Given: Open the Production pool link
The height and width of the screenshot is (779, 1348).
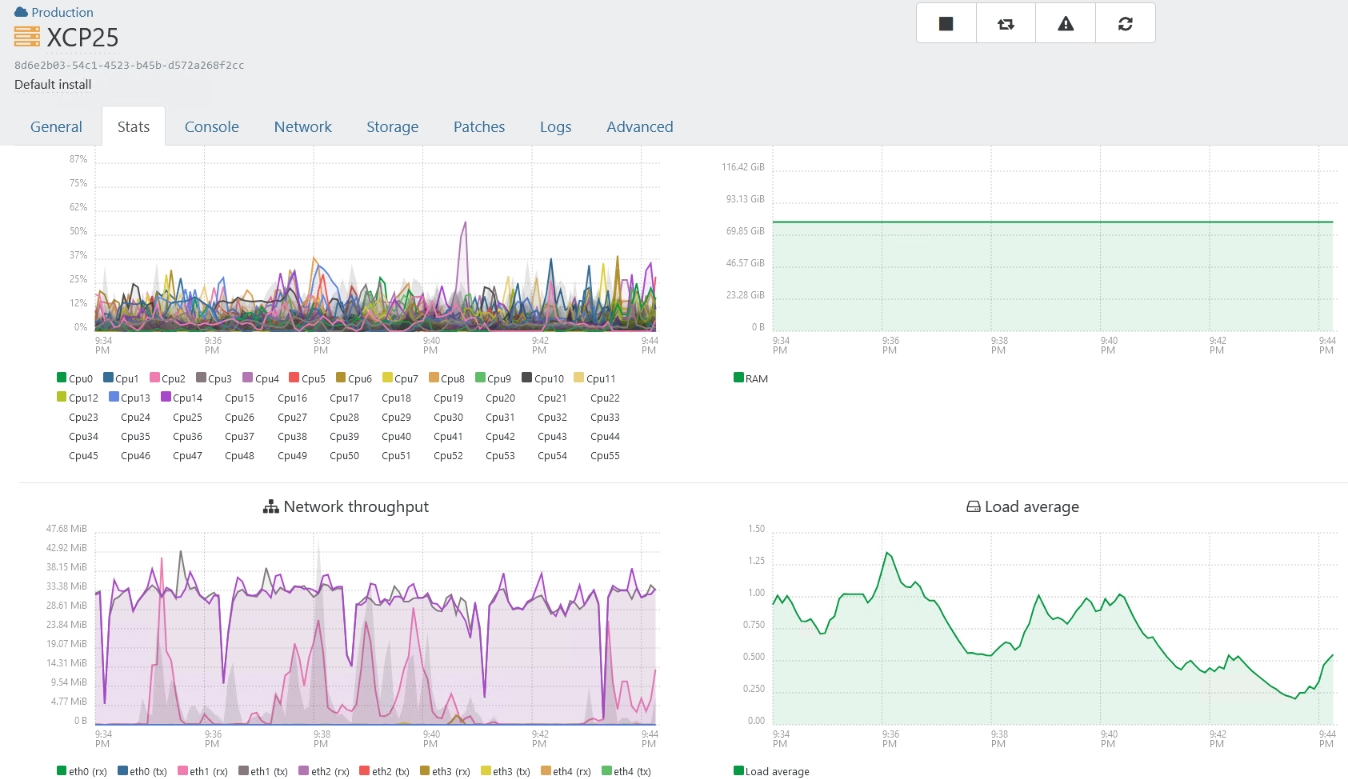Looking at the screenshot, I should pyautogui.click(x=62, y=12).
